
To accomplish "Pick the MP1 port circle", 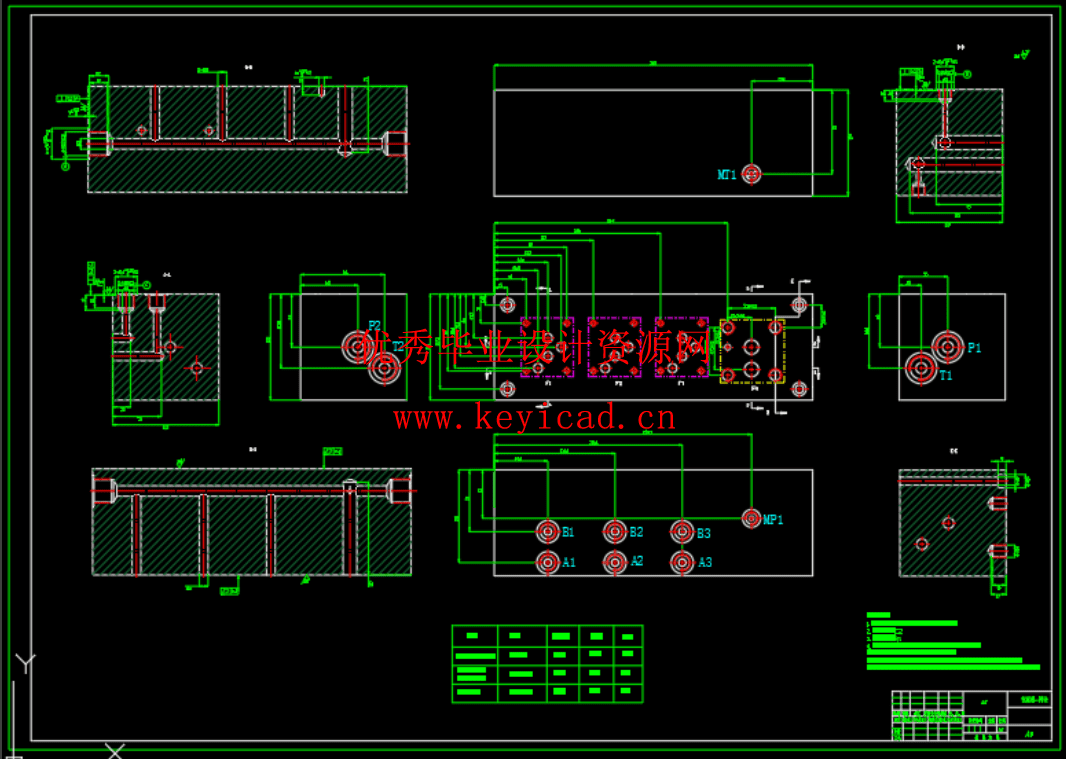I will (751, 517).
